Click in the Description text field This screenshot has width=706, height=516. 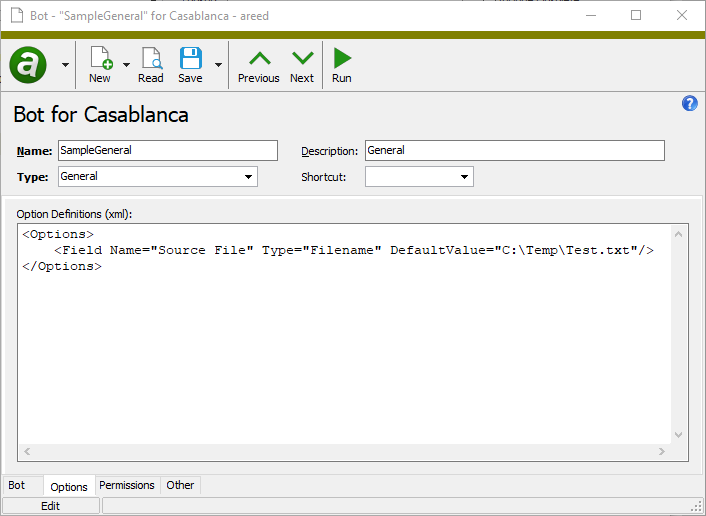tap(514, 150)
